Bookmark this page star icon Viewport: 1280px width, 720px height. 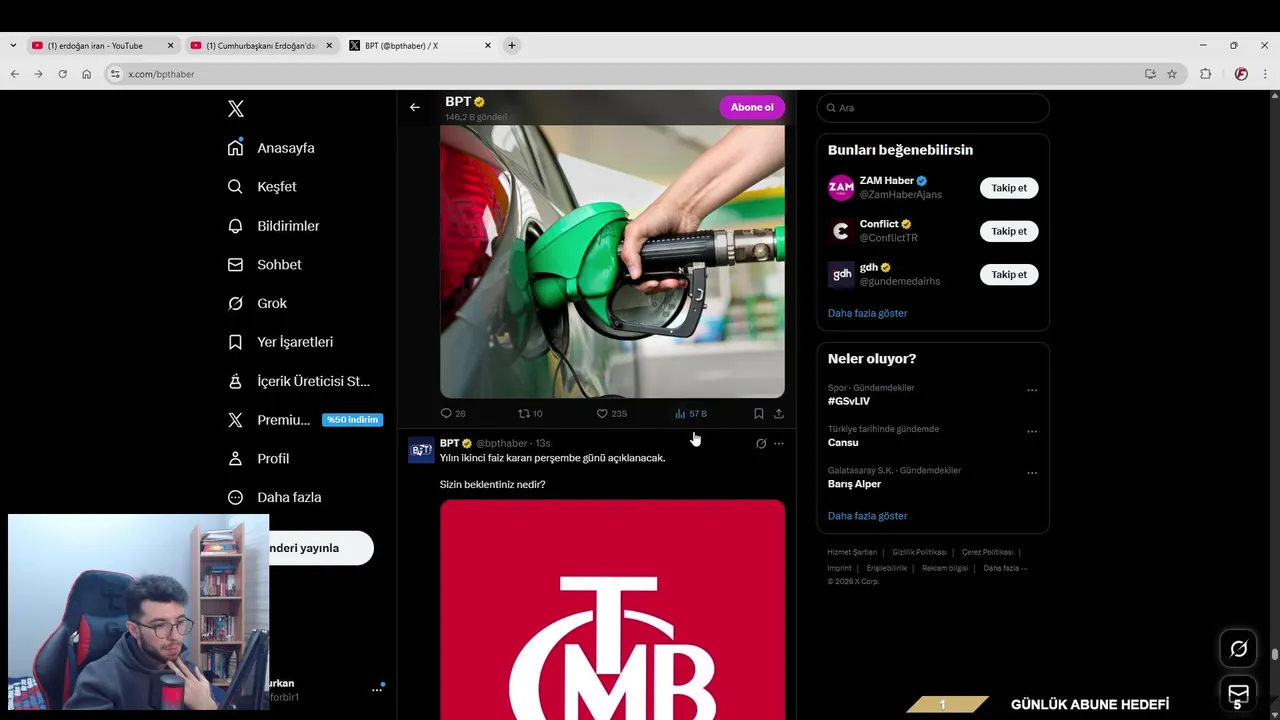pos(1172,74)
